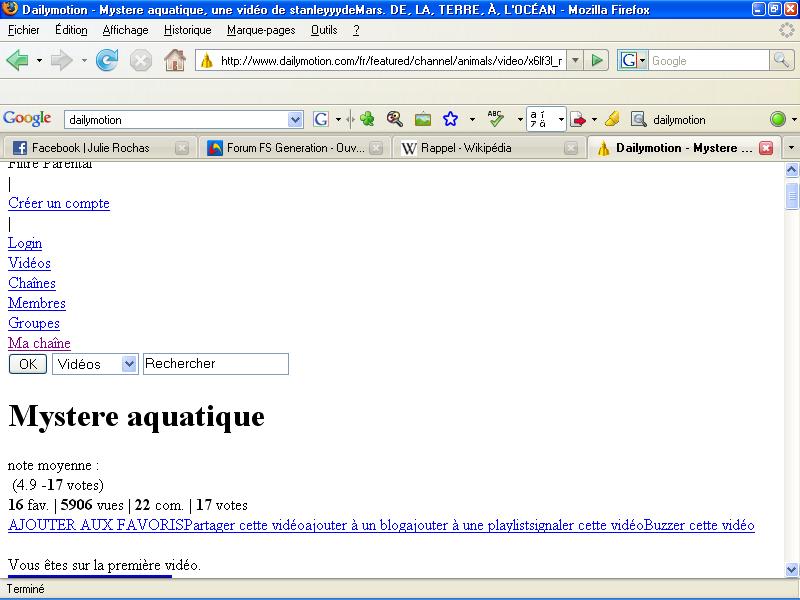Image resolution: width=800 pixels, height=600 pixels.
Task: Click the green clover toolbar icon
Action: coord(367,119)
